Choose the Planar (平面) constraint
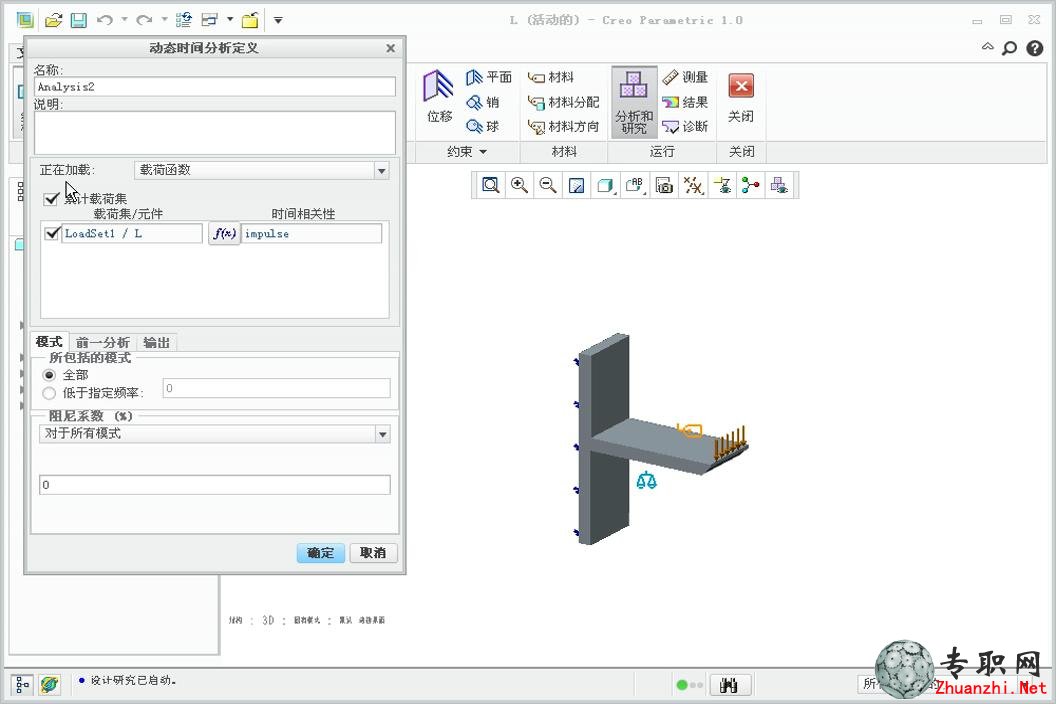This screenshot has height=704, width=1056. 489,77
